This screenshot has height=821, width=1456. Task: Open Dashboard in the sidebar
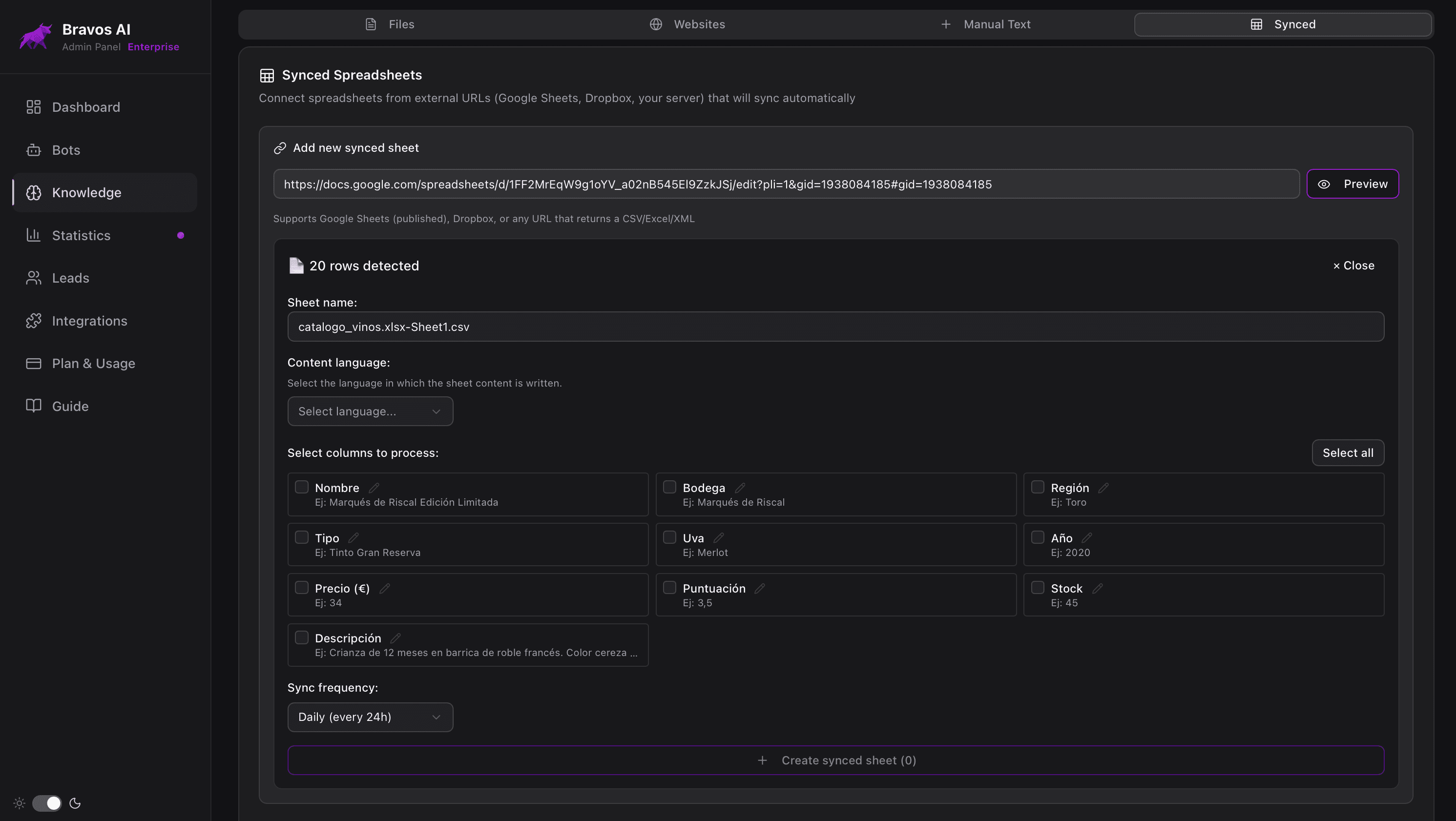(x=104, y=107)
